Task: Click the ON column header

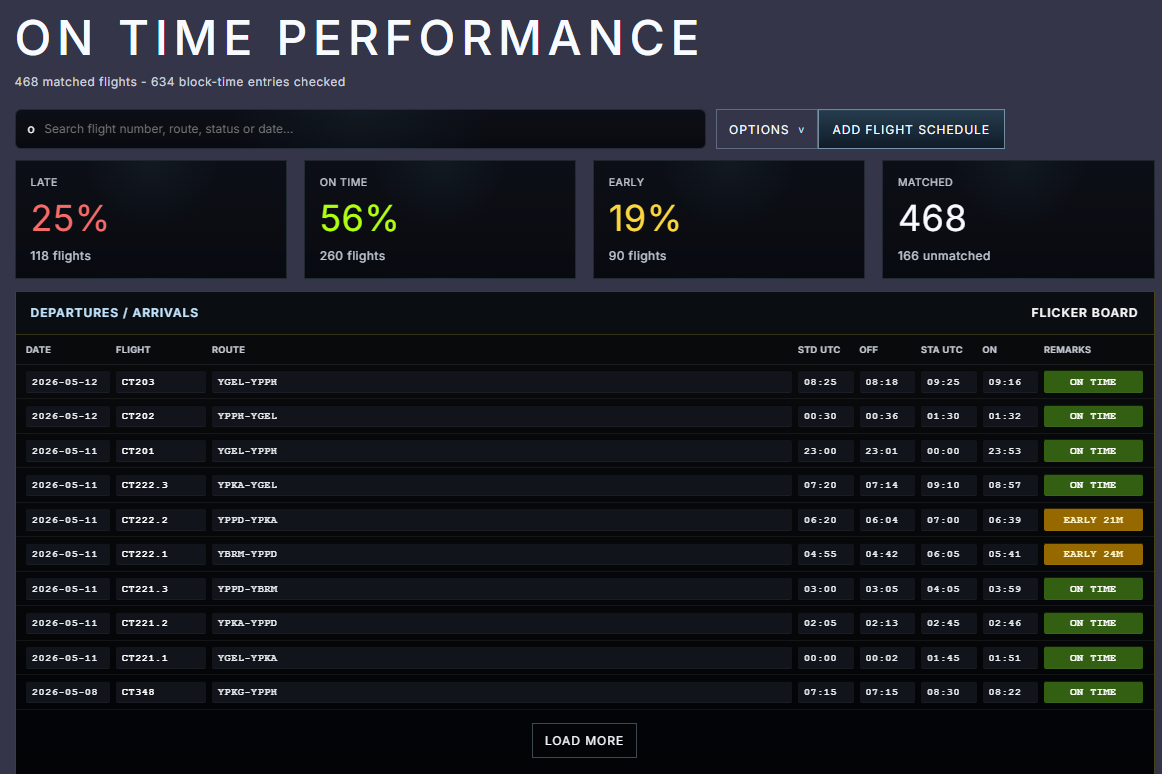Action: point(989,350)
